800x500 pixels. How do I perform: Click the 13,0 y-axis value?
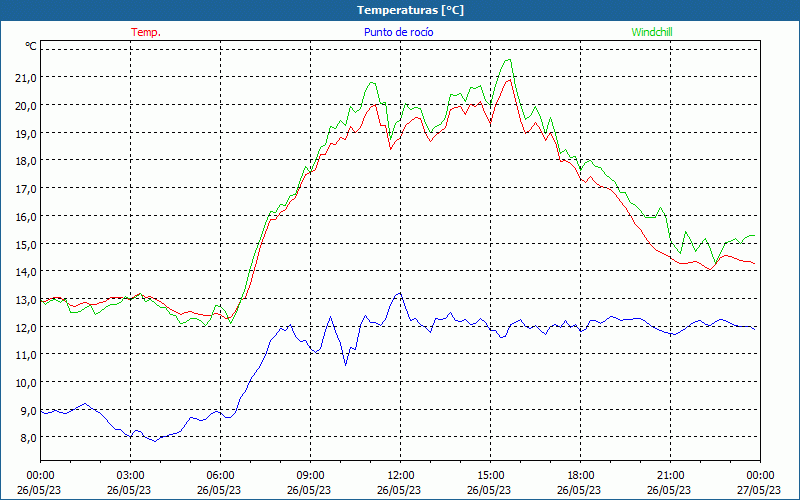pos(27,299)
